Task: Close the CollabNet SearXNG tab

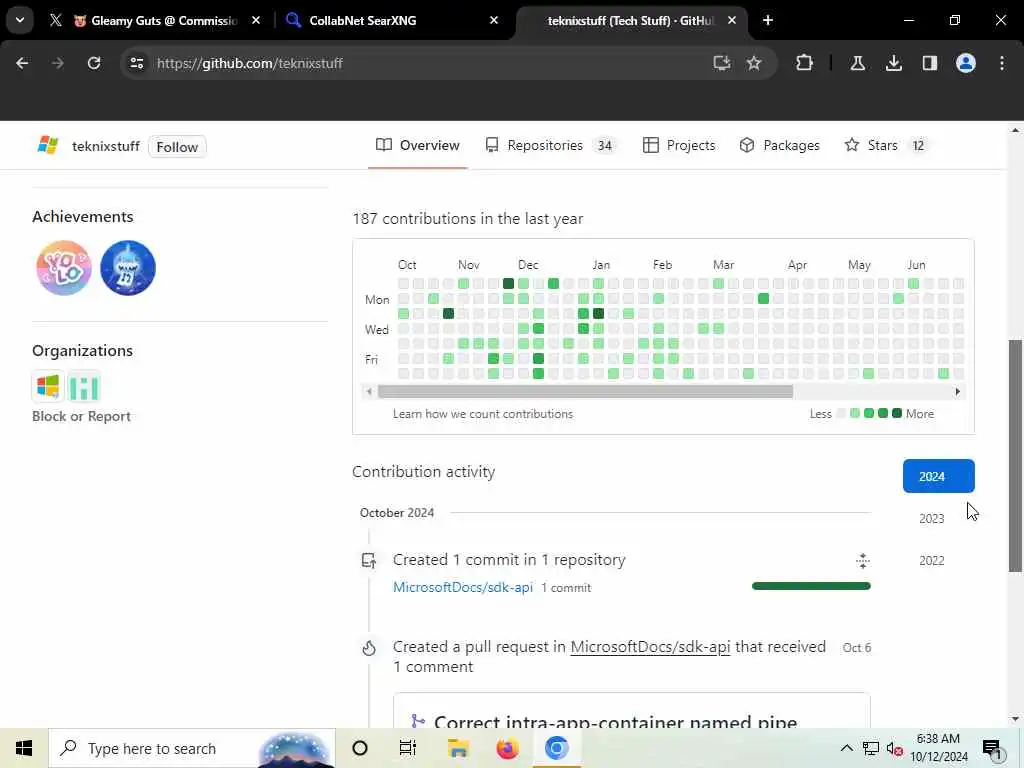Action: (x=494, y=20)
